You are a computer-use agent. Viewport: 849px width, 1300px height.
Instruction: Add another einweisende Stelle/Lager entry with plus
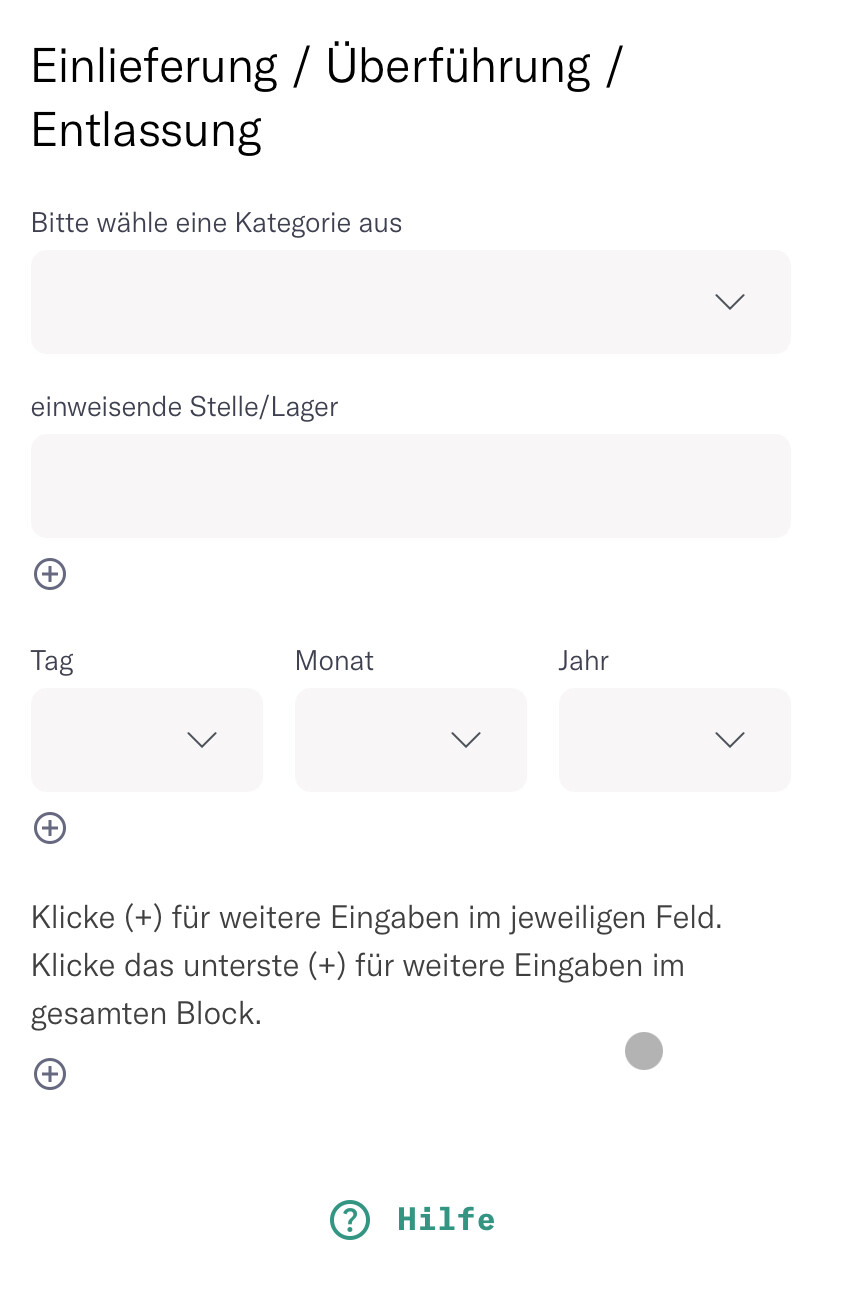click(50, 574)
